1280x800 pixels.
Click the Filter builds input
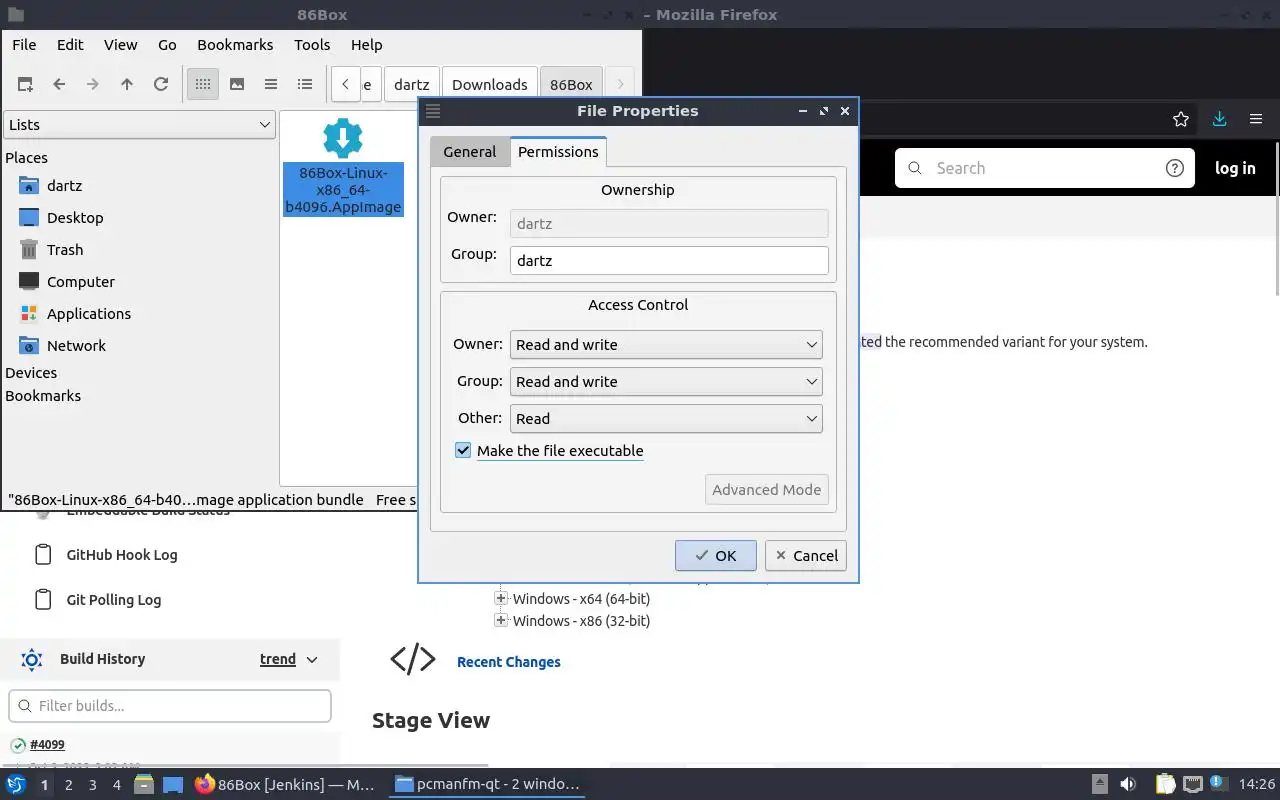(170, 706)
